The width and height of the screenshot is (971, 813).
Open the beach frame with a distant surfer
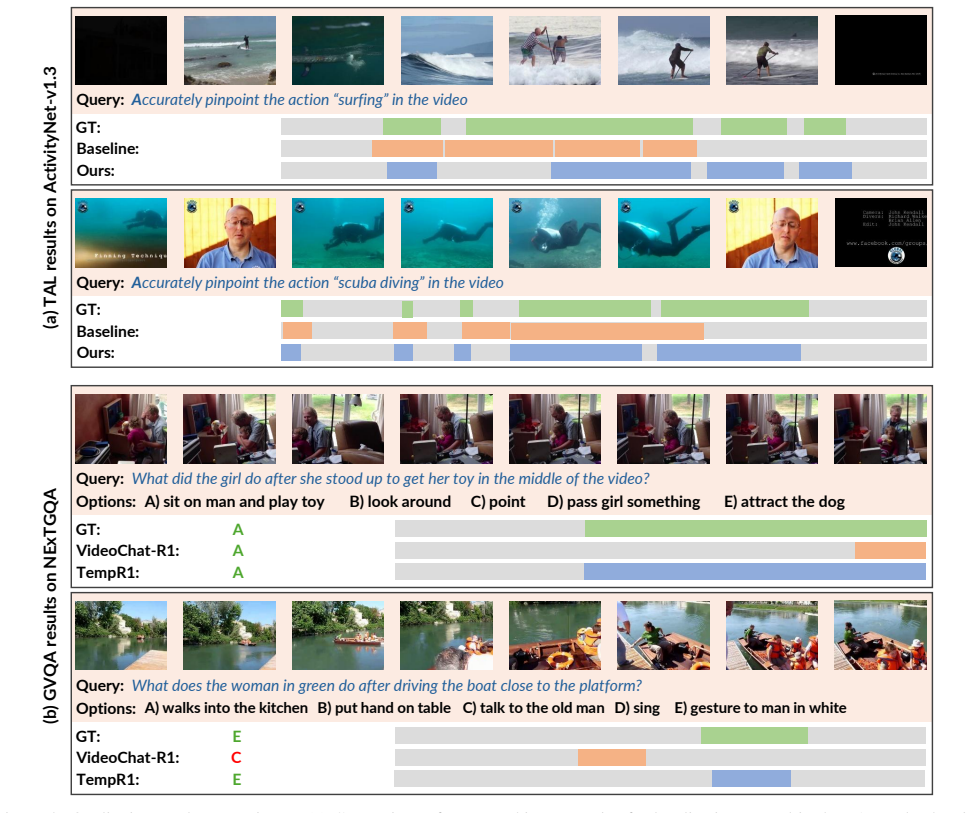tap(230, 50)
